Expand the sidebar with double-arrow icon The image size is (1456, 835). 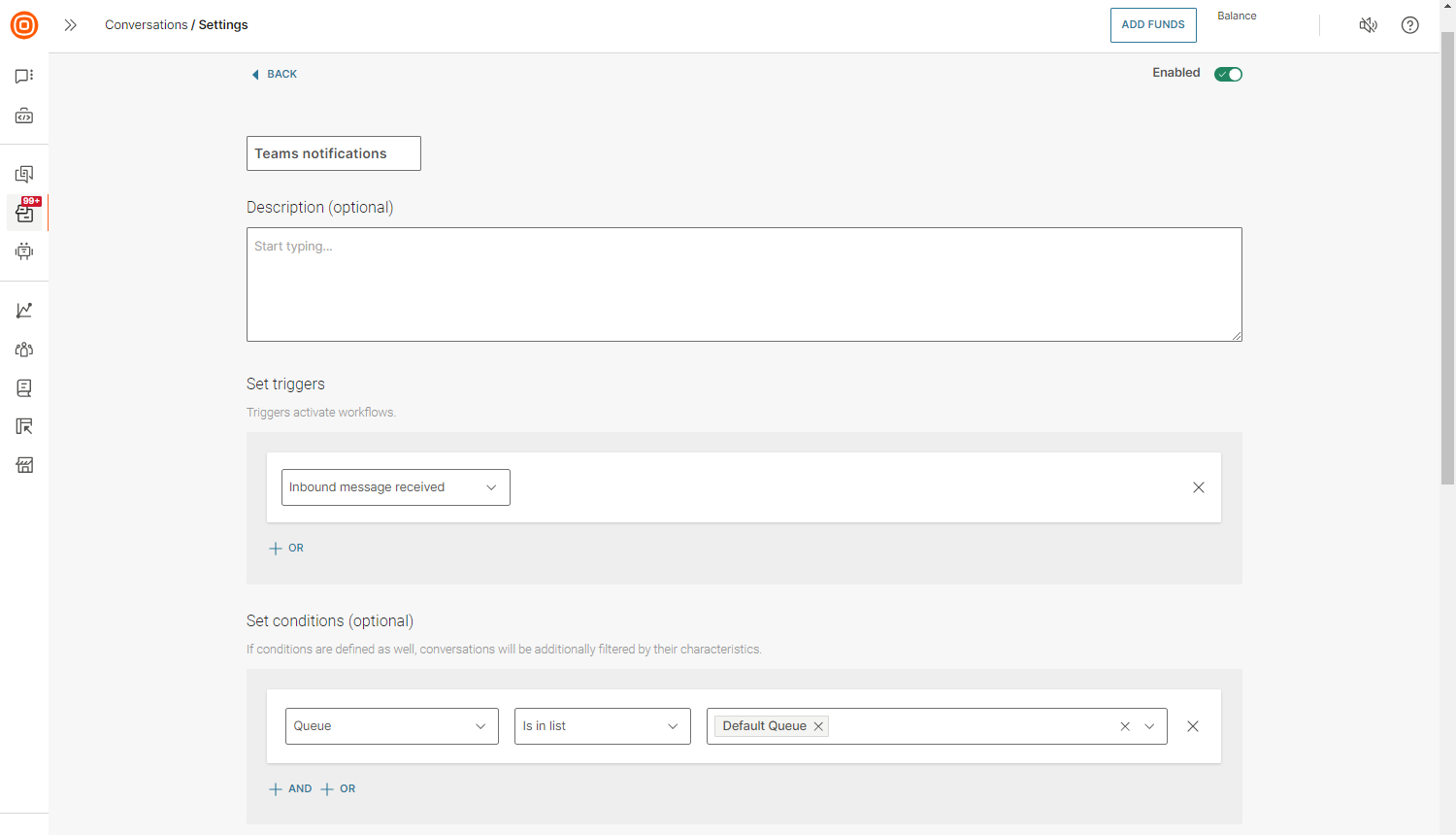tap(70, 25)
